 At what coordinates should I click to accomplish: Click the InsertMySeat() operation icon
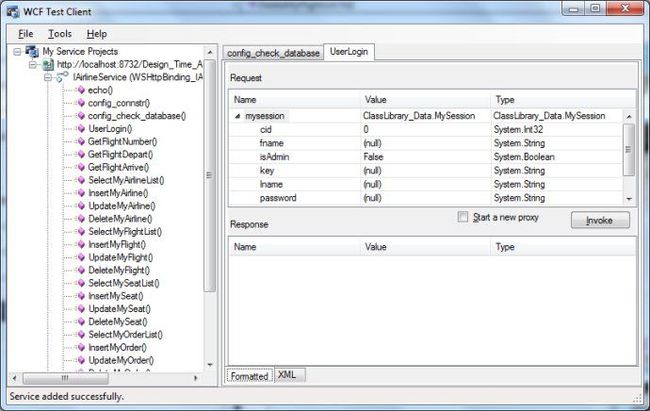tap(81, 296)
